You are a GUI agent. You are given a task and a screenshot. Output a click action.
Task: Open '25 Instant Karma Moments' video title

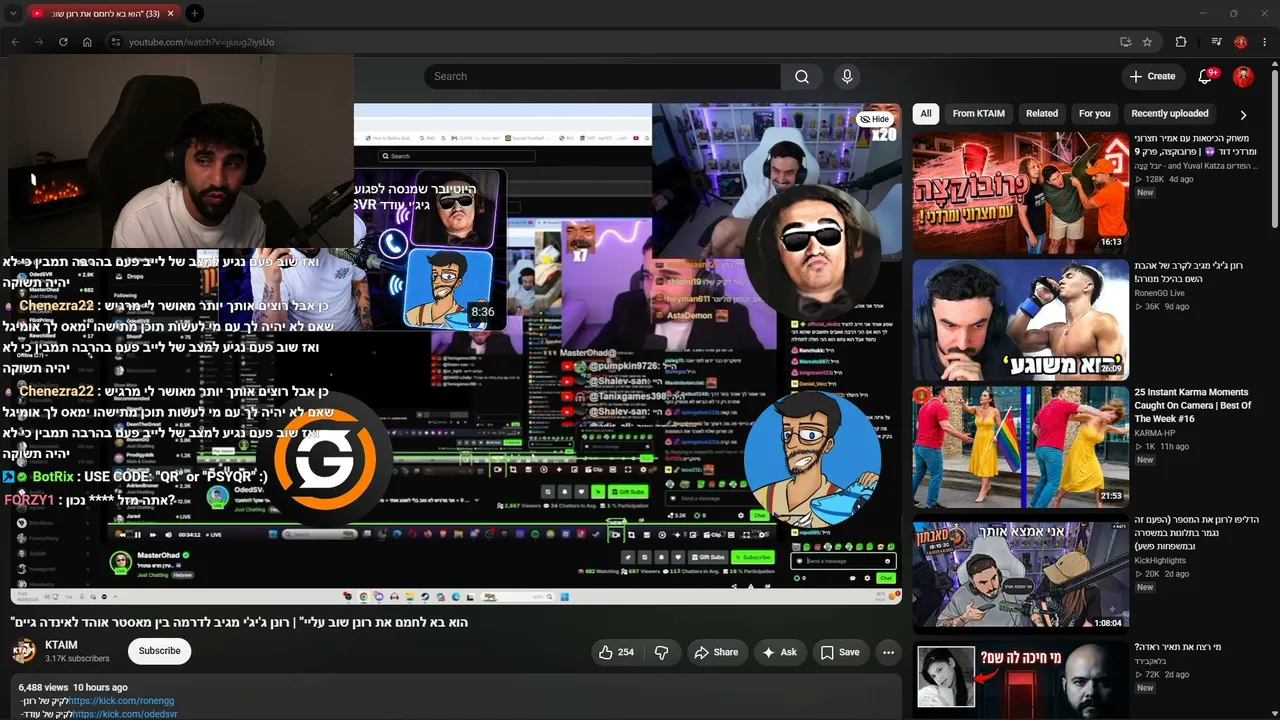coord(1192,405)
